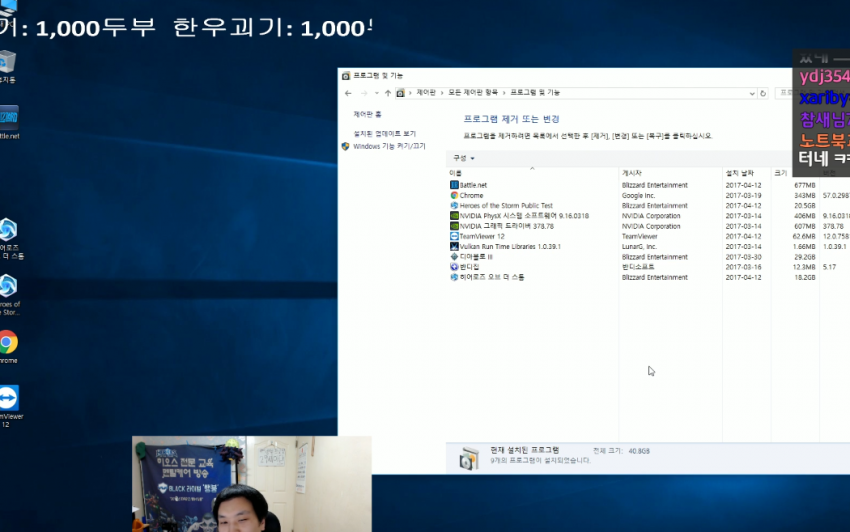
Task: Expand chevron after 모든 제어판 항목 breadcrumb
Action: (504, 93)
